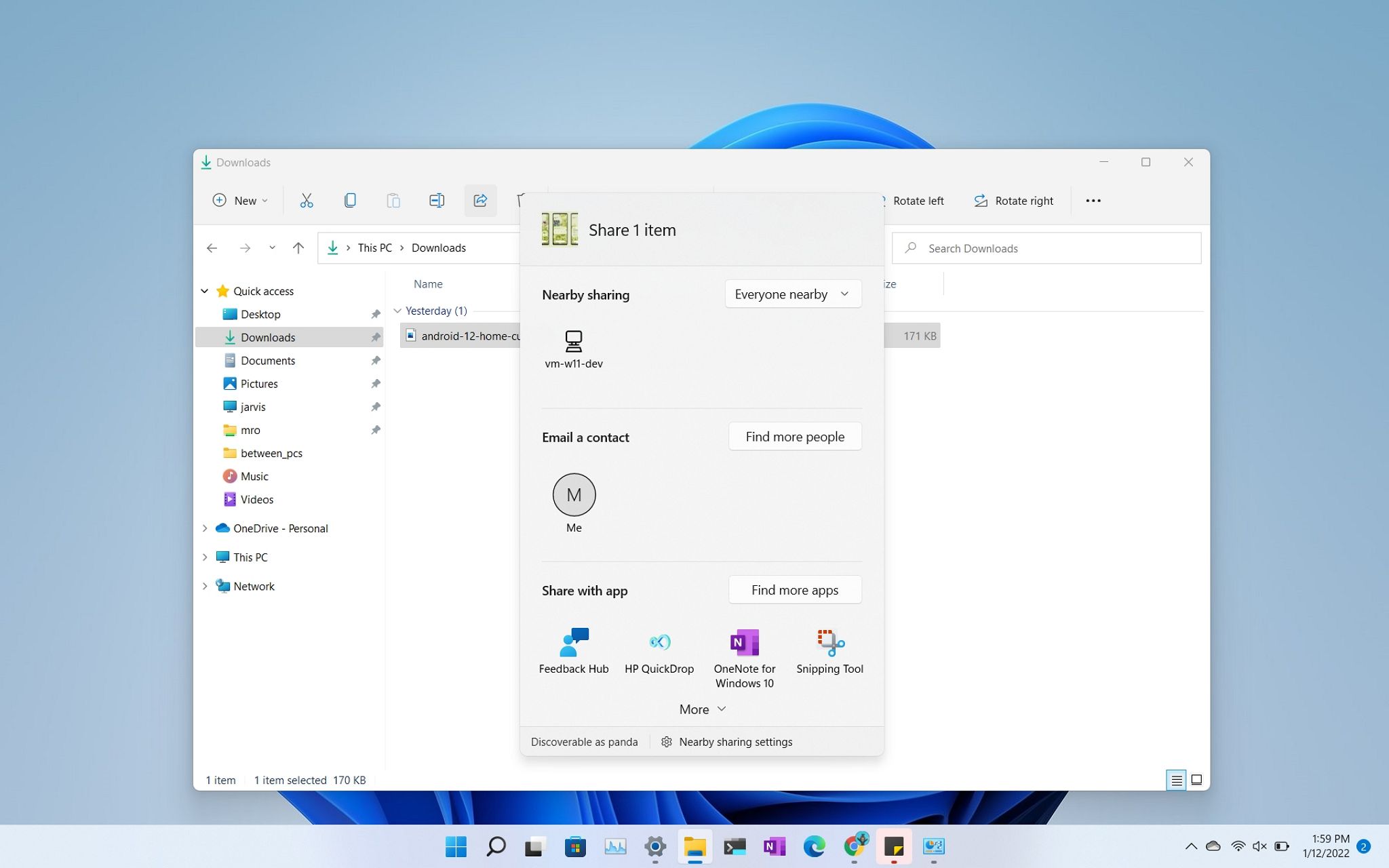Expand the Network tree node
Image resolution: width=1389 pixels, height=868 pixels.
205,586
